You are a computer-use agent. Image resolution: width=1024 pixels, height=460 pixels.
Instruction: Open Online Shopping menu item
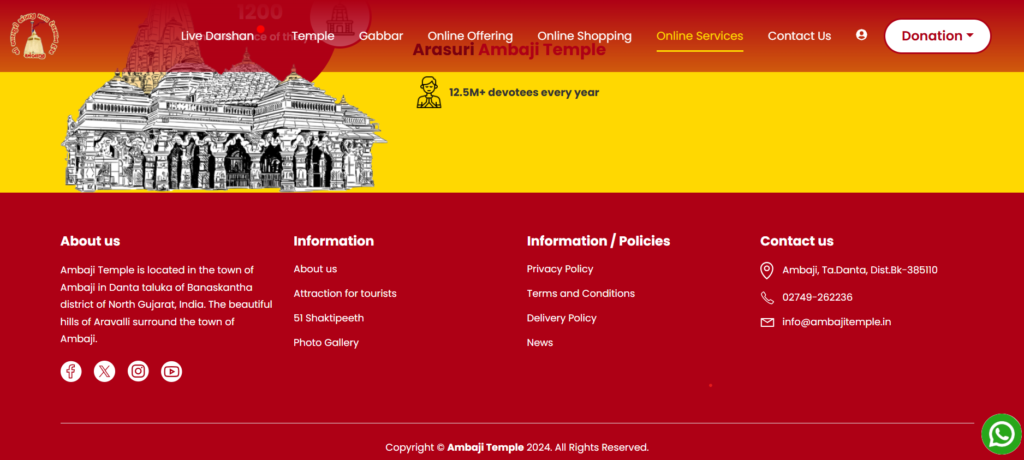584,36
